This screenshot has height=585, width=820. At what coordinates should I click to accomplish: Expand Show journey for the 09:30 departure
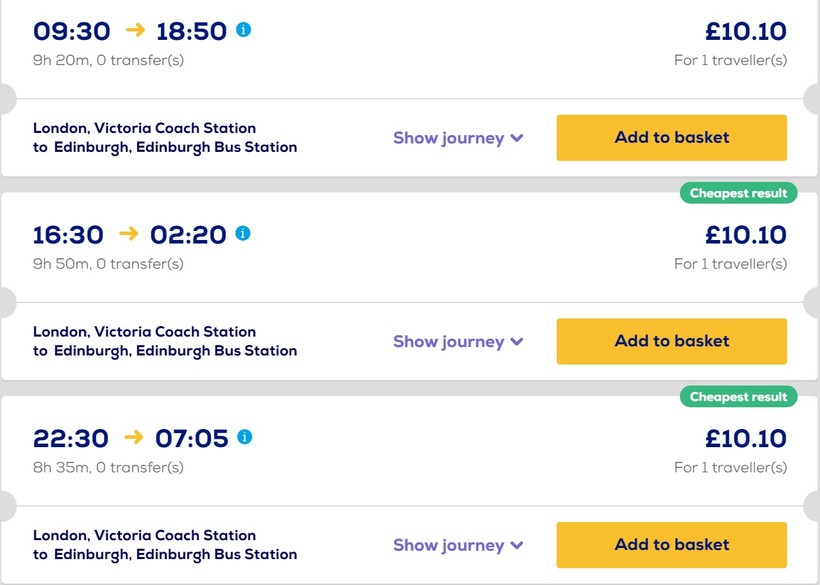458,138
